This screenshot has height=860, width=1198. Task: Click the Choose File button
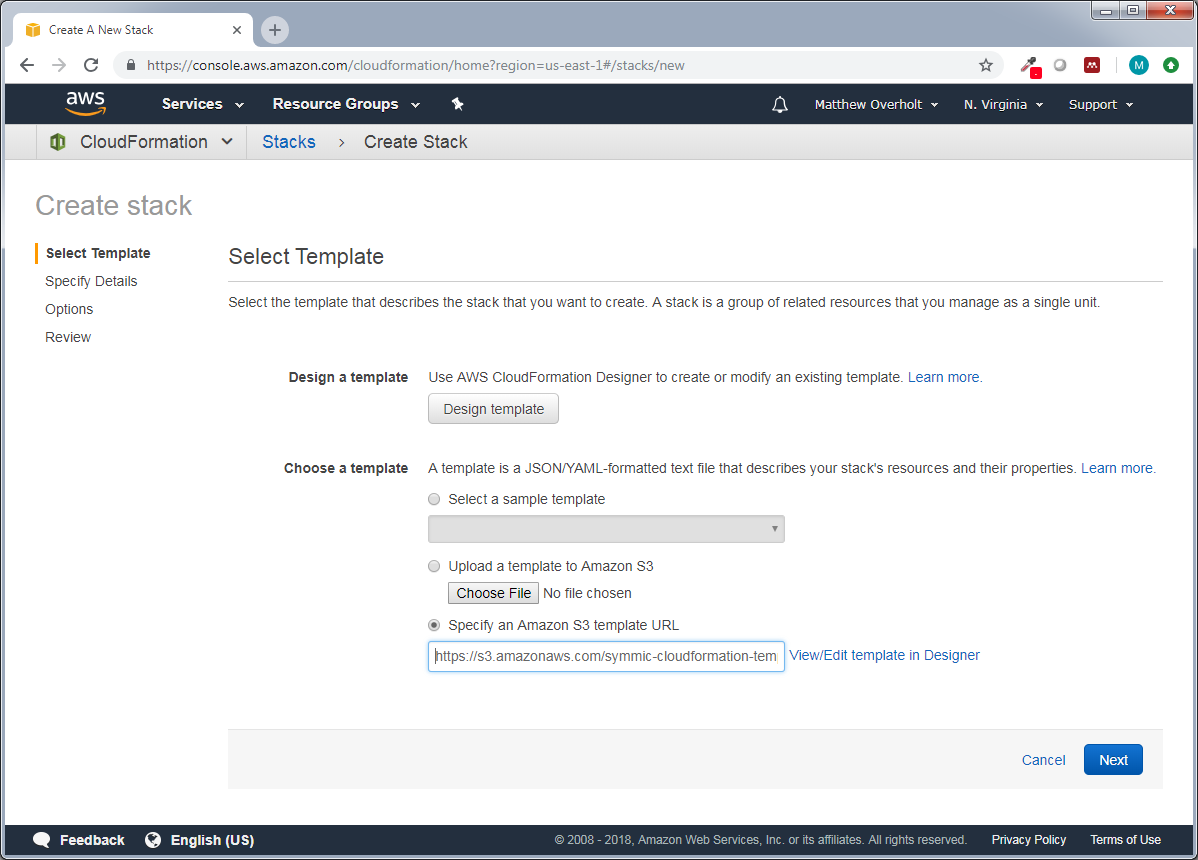click(493, 593)
